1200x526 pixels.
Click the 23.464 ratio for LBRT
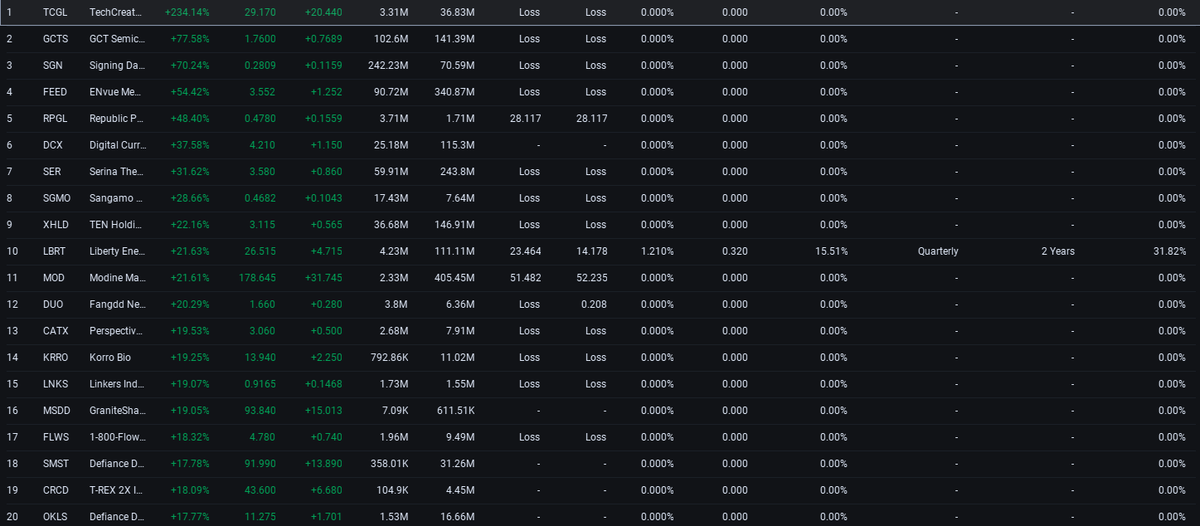coord(525,251)
